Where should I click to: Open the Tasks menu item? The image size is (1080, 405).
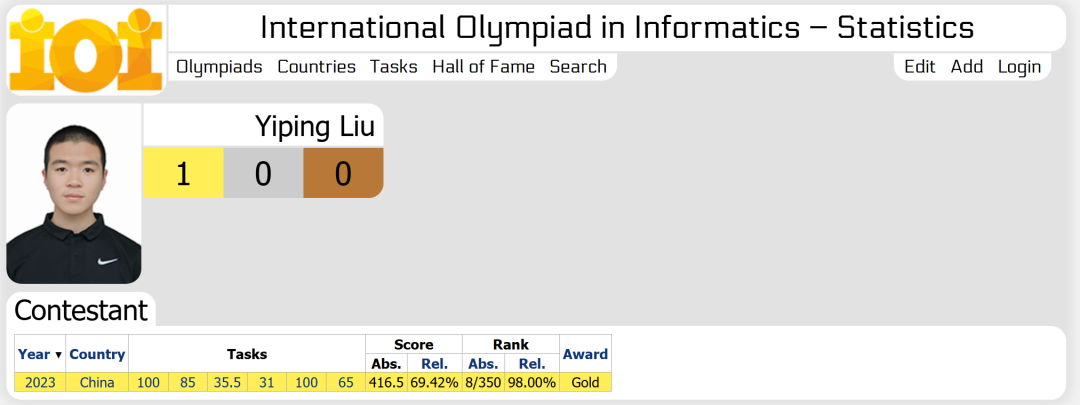click(393, 67)
